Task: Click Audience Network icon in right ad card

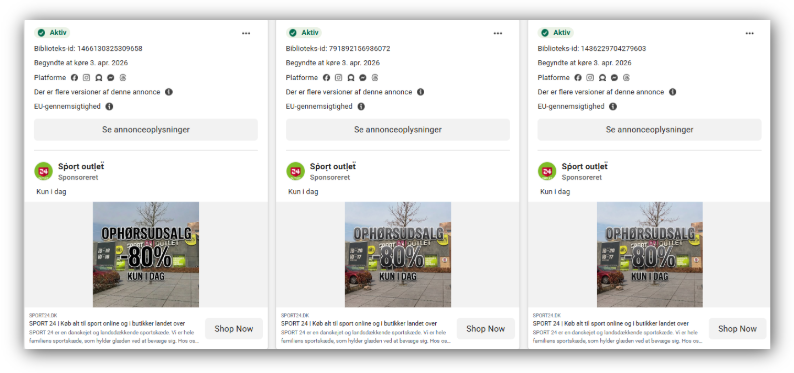Action: click(x=602, y=78)
